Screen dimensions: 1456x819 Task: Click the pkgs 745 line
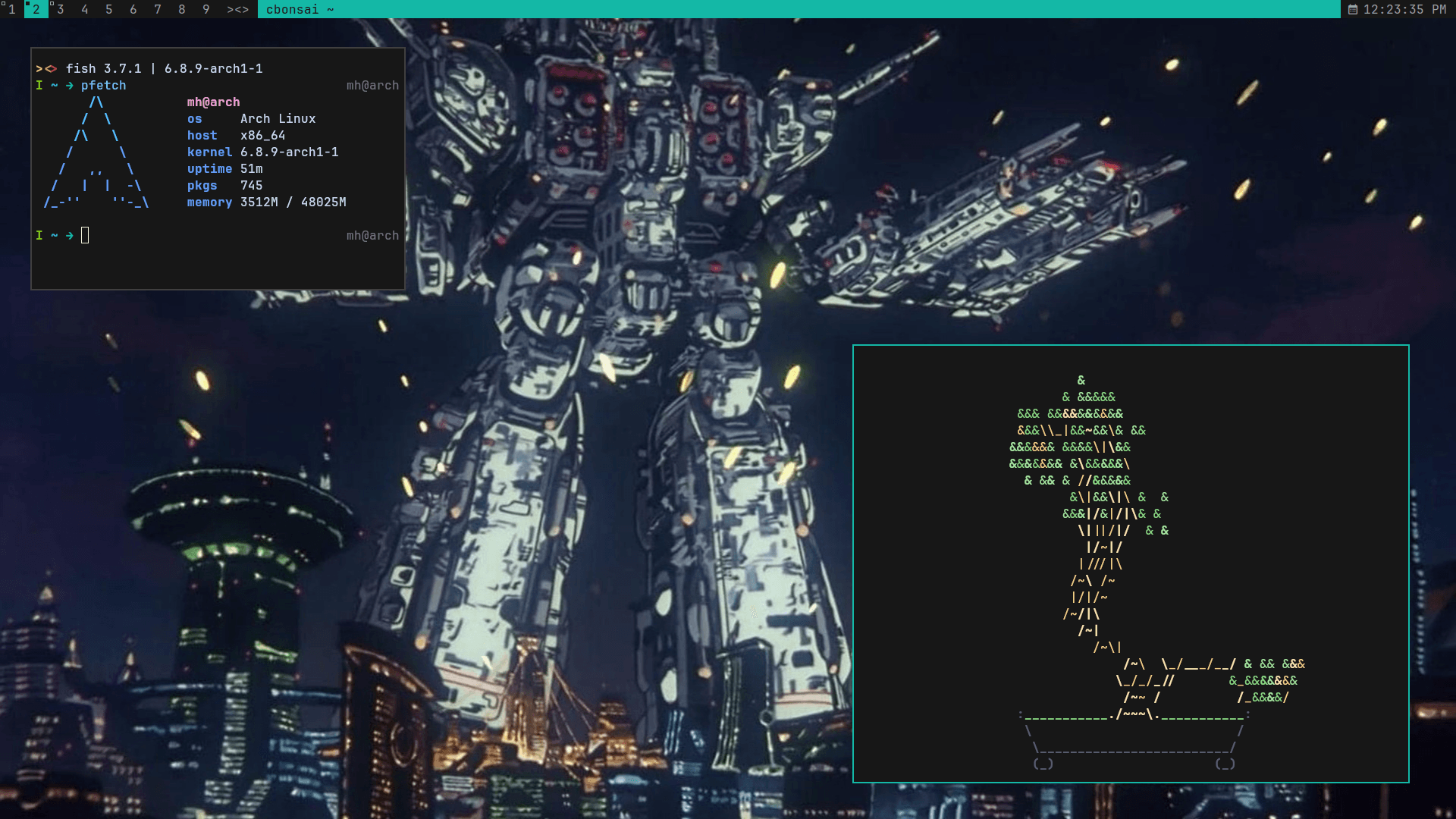[x=224, y=186]
